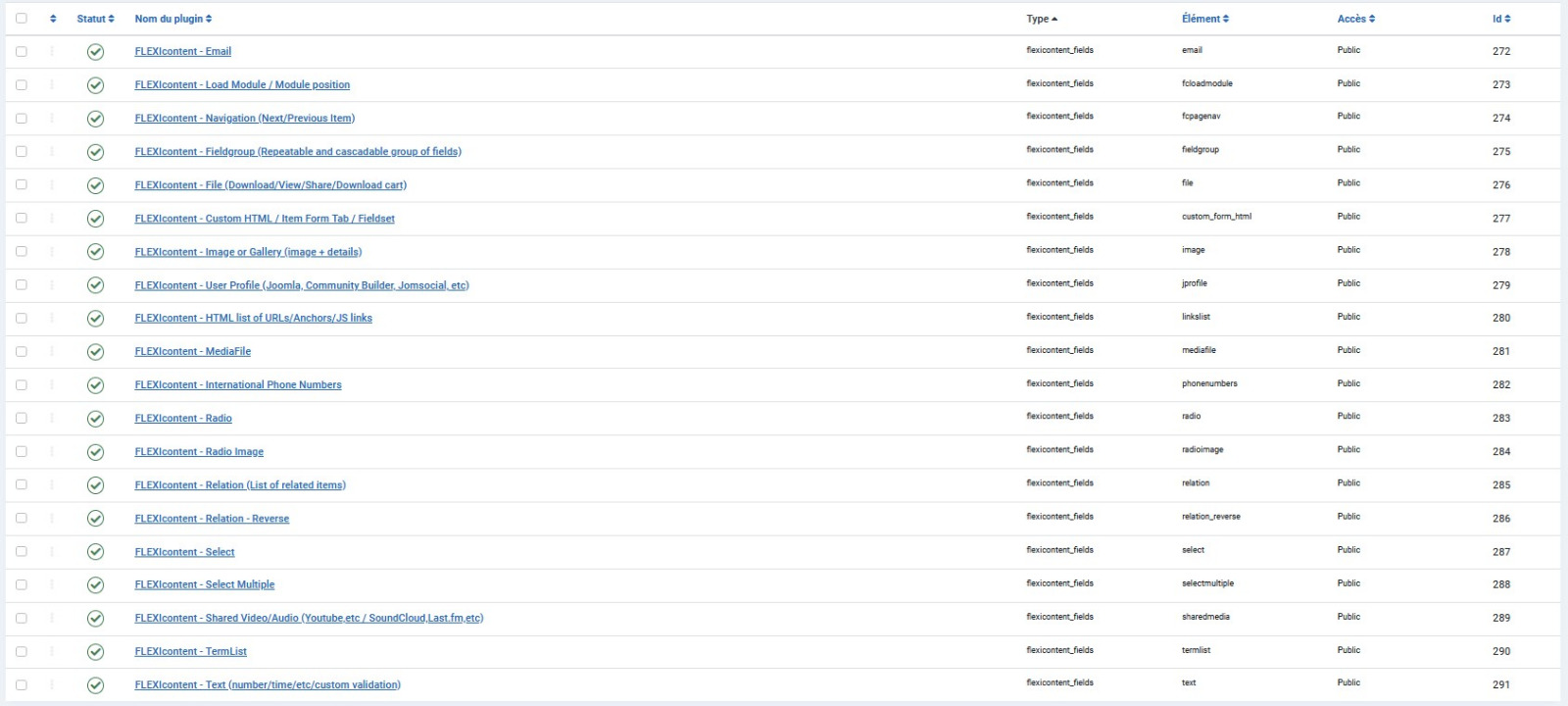Sort by Id column header
Image resolution: width=1568 pixels, height=706 pixels.
click(1501, 19)
